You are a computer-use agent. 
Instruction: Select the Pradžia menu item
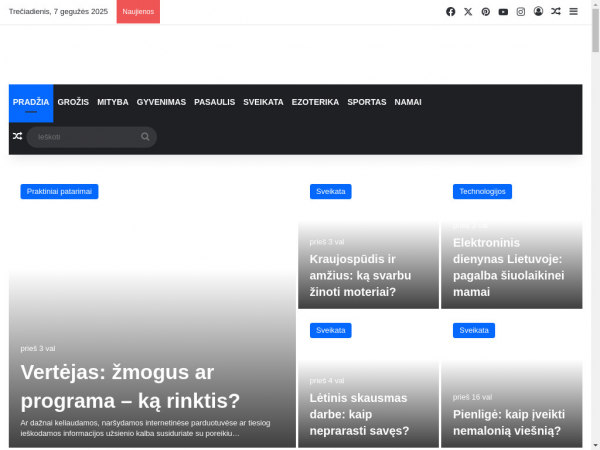click(x=31, y=102)
